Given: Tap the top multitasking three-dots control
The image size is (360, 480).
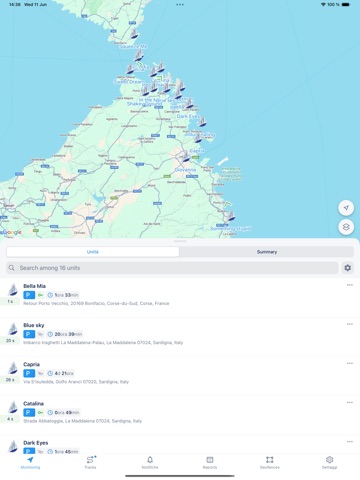Looking at the screenshot, I should tap(180, 5).
